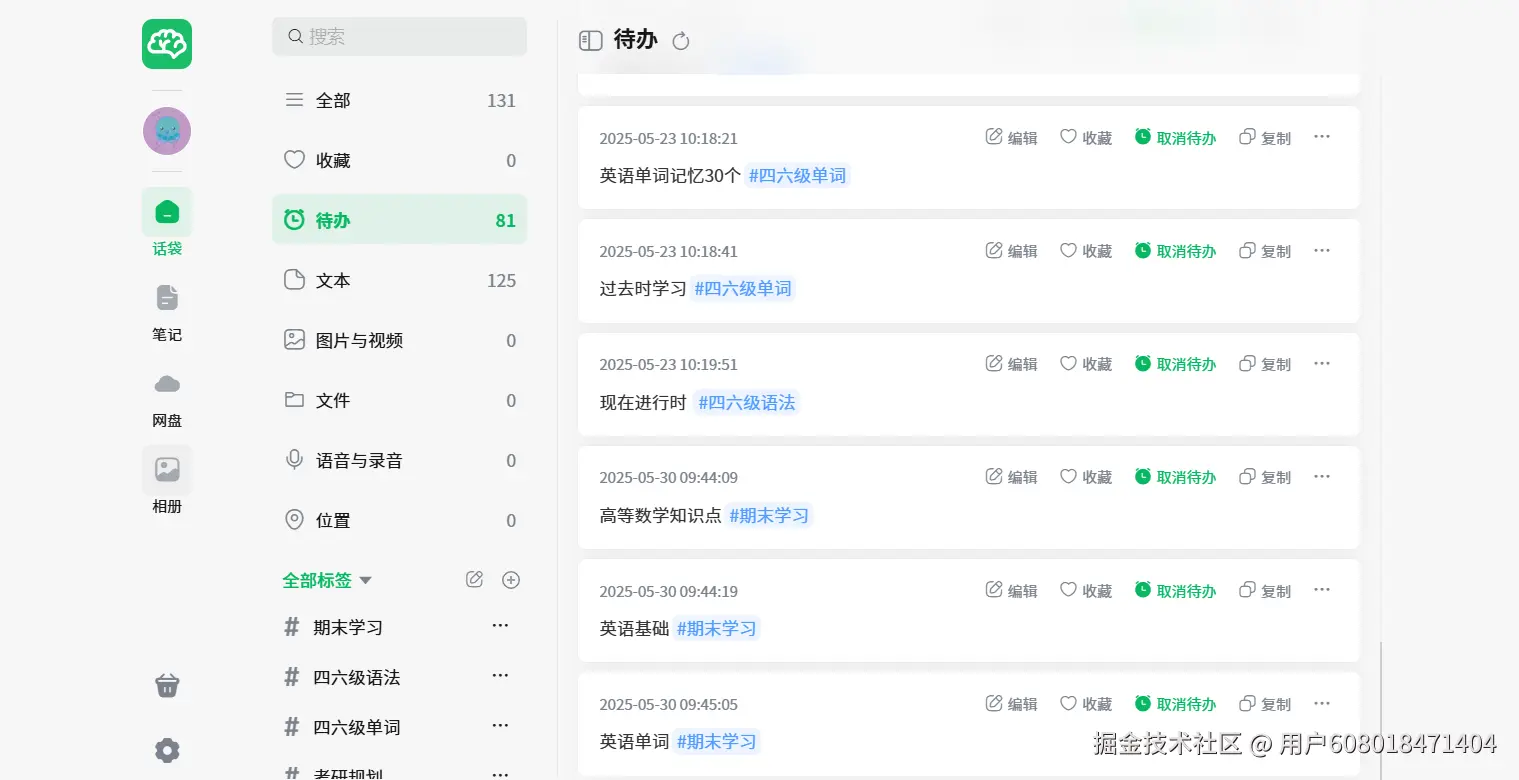Favorite the 现在进行时 note

coord(1086,364)
